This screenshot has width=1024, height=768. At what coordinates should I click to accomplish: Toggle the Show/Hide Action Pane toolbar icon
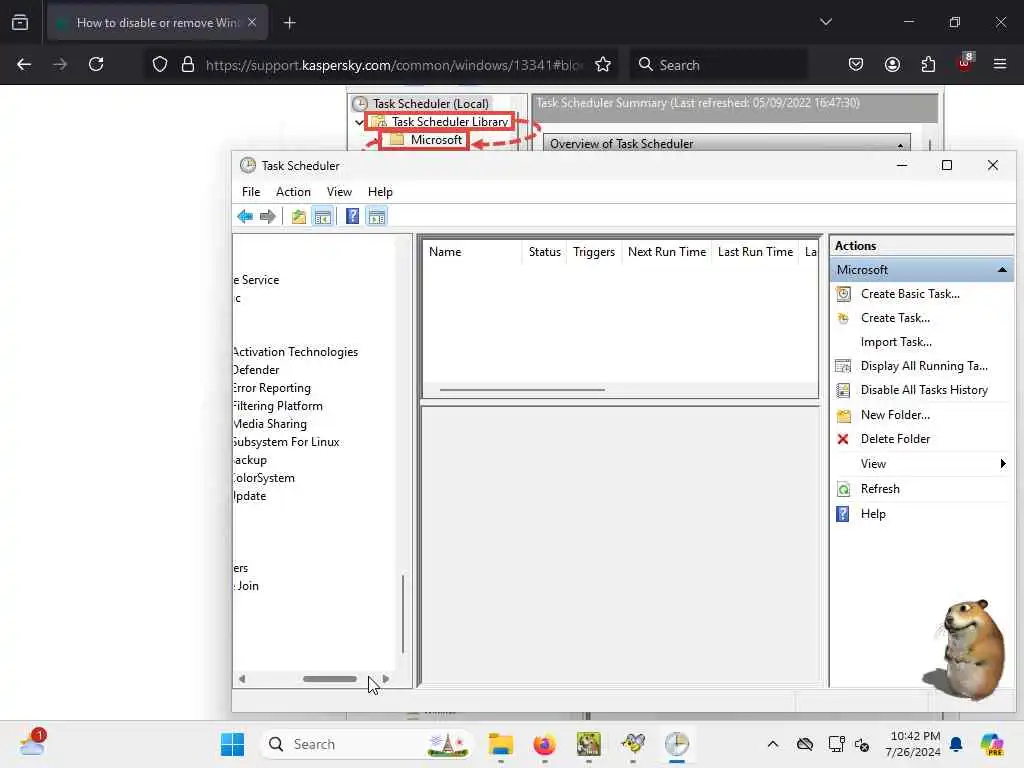pos(377,216)
